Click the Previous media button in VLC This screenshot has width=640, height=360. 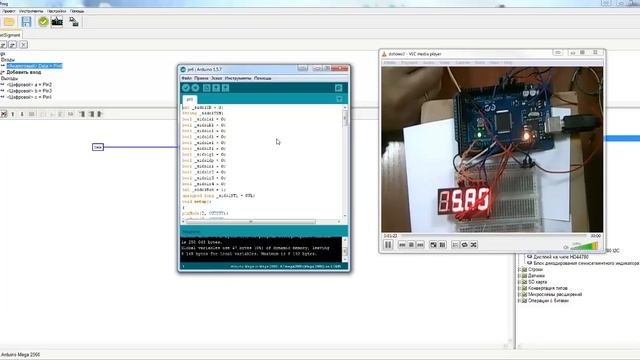click(x=402, y=245)
